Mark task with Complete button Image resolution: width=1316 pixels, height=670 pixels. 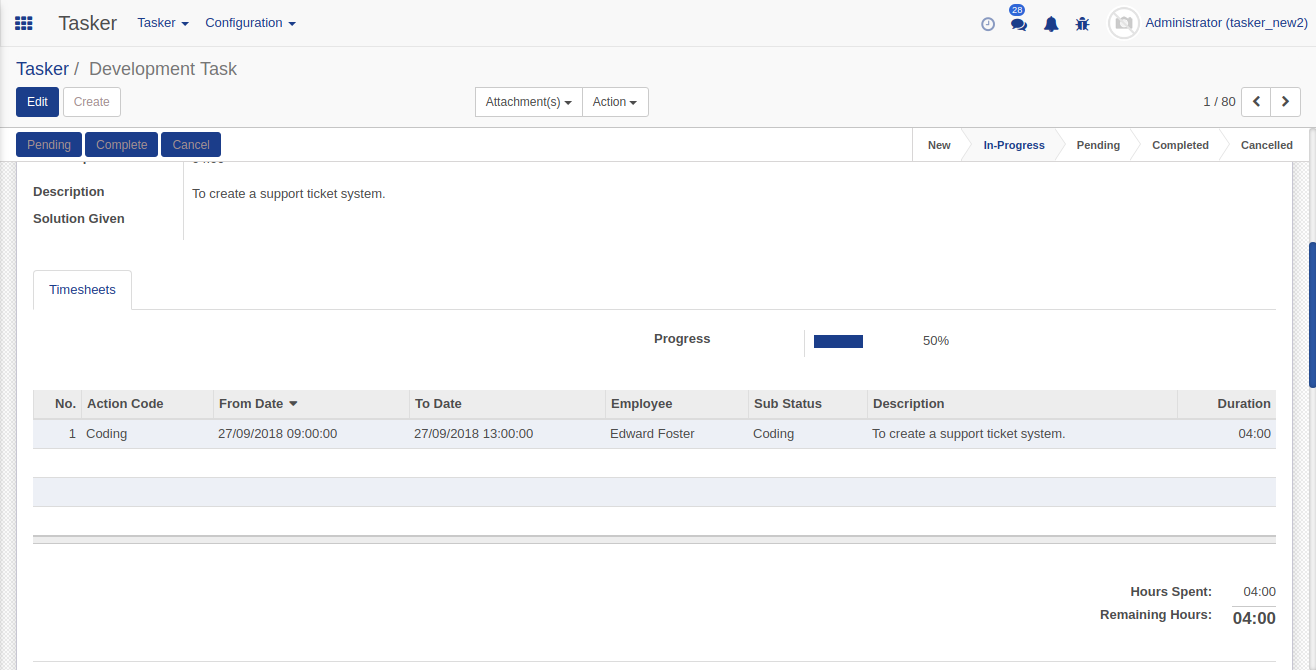pos(122,145)
